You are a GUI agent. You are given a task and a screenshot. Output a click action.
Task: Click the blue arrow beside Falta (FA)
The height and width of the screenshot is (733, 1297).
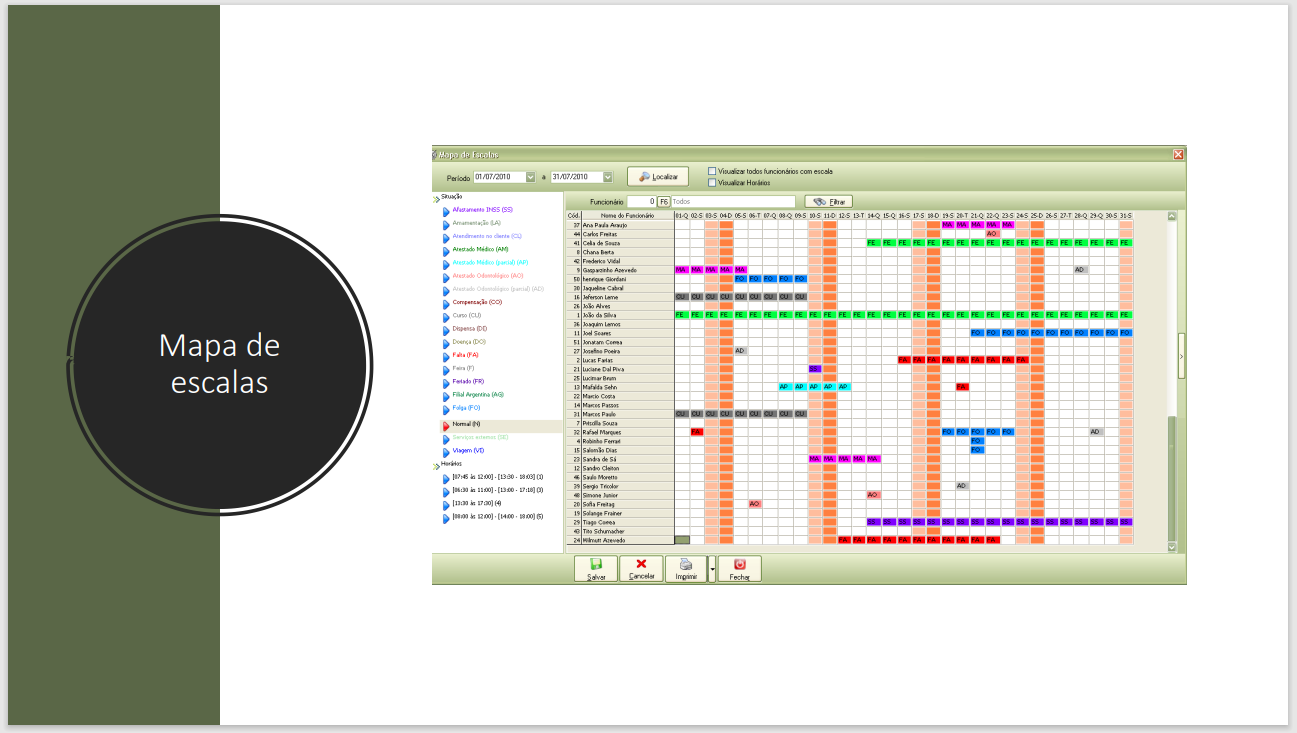[x=446, y=355]
